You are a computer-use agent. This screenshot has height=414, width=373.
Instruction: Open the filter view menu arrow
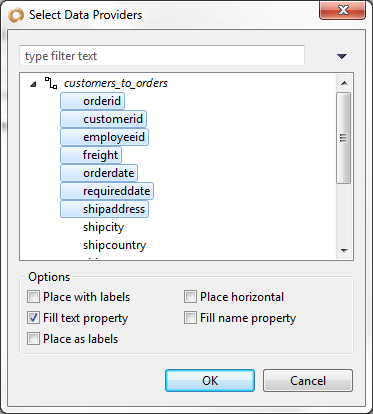[342, 56]
